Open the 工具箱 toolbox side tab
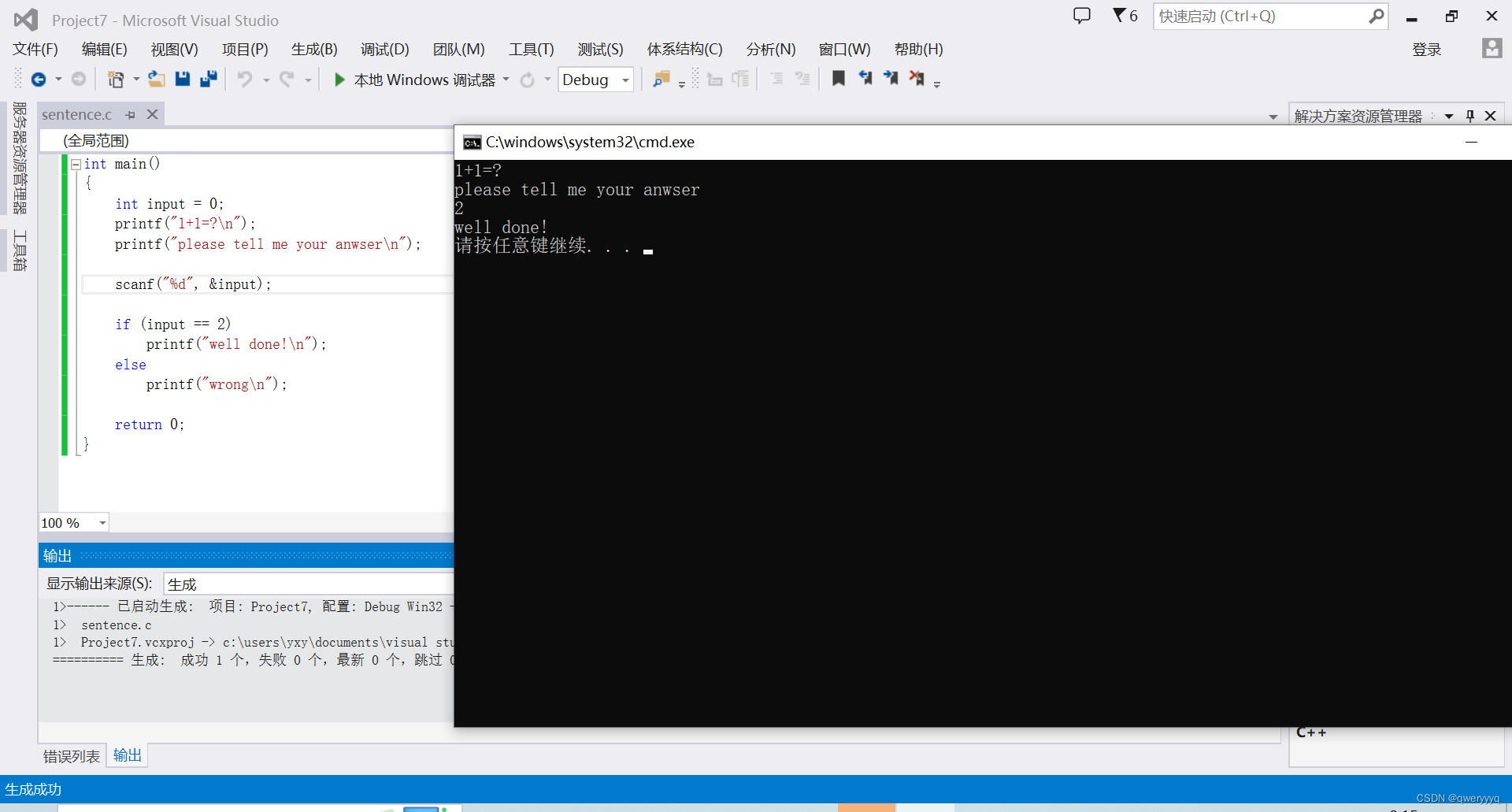Image resolution: width=1512 pixels, height=812 pixels. pyautogui.click(x=20, y=250)
